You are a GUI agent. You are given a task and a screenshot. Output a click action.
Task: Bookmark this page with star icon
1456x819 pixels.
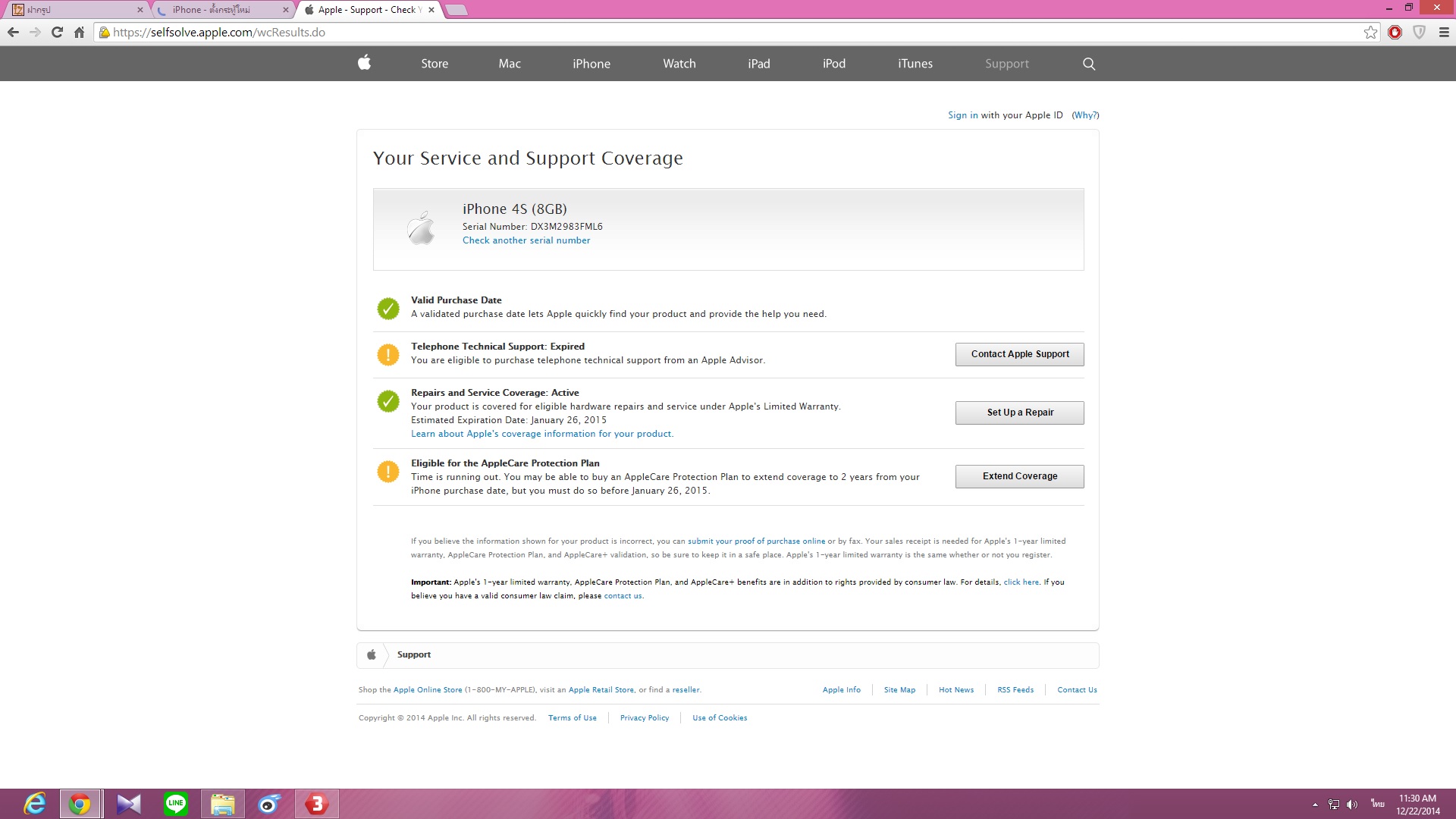point(1370,33)
